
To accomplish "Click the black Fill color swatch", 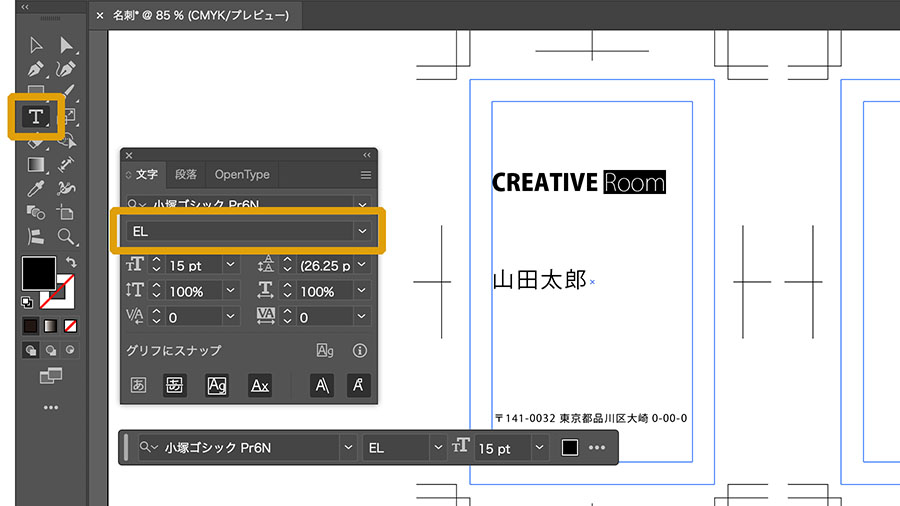I will (x=38, y=273).
